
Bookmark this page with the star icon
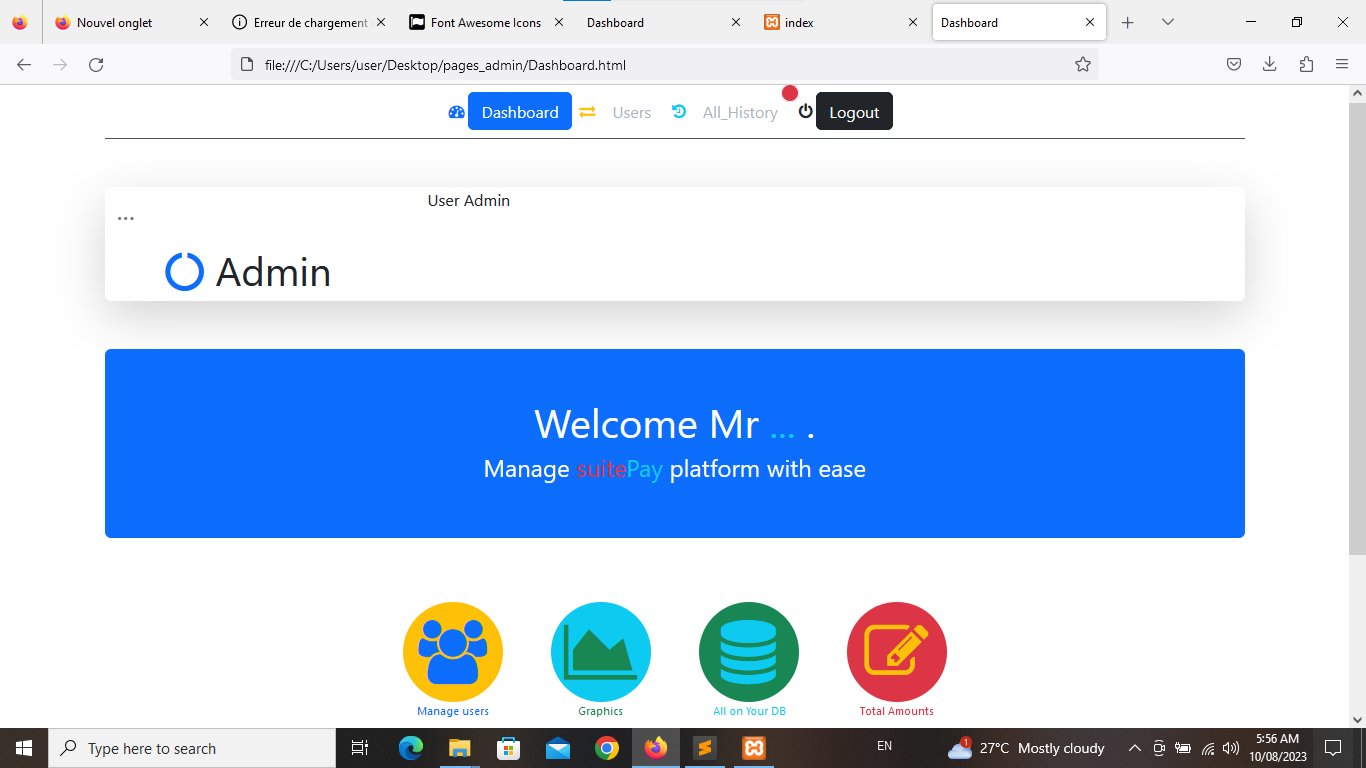point(1082,64)
